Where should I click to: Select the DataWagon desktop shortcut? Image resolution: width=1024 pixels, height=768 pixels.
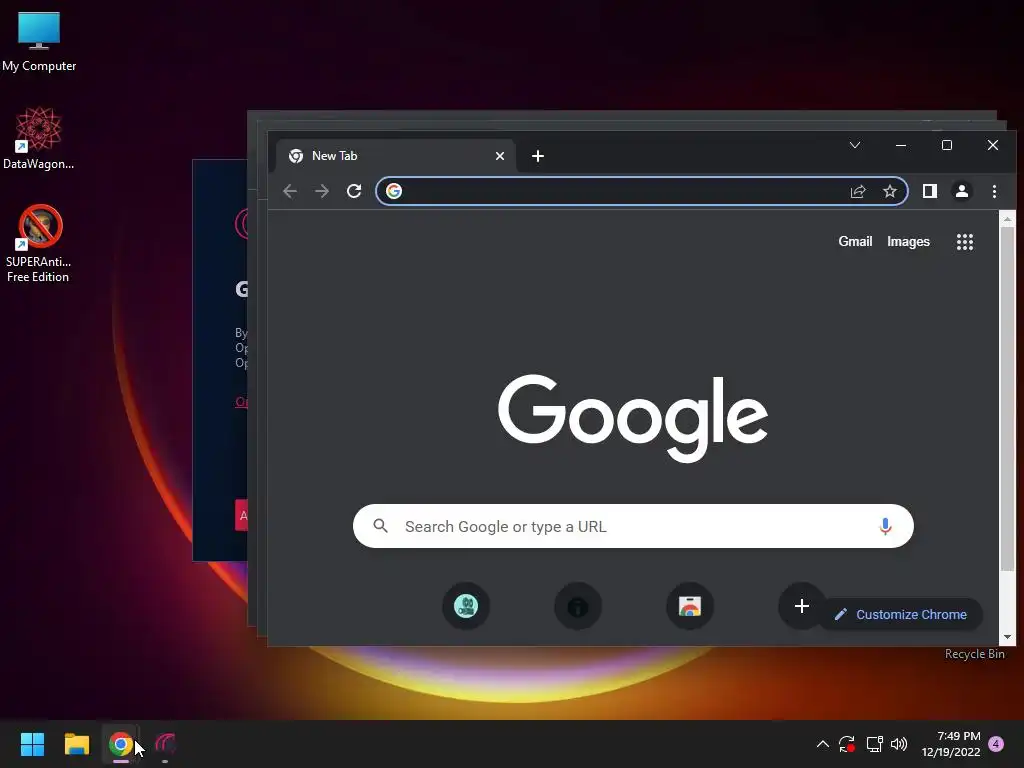click(x=39, y=138)
